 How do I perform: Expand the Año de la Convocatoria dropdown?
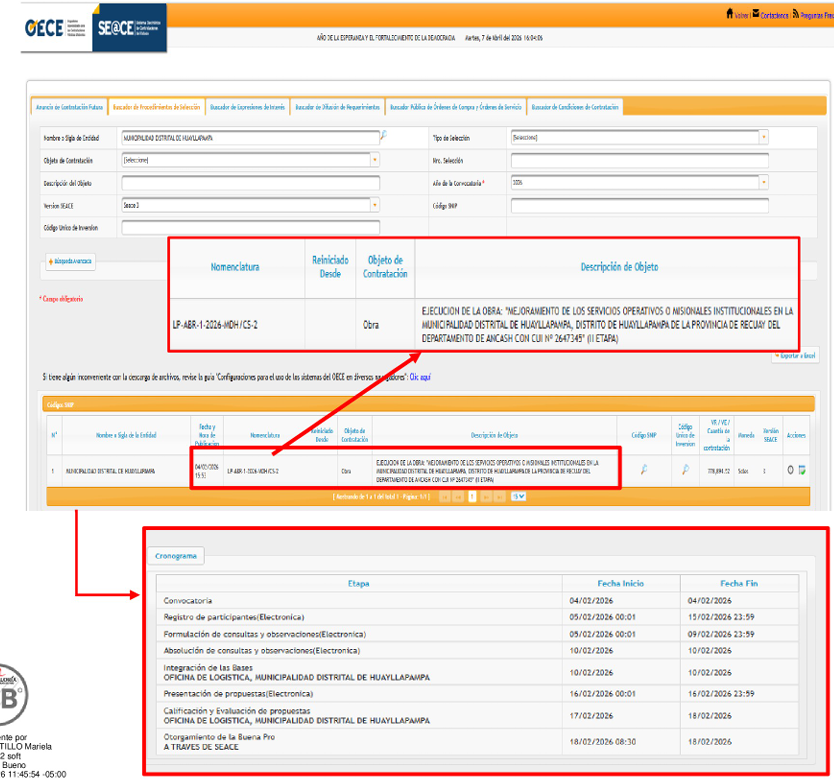pos(764,183)
